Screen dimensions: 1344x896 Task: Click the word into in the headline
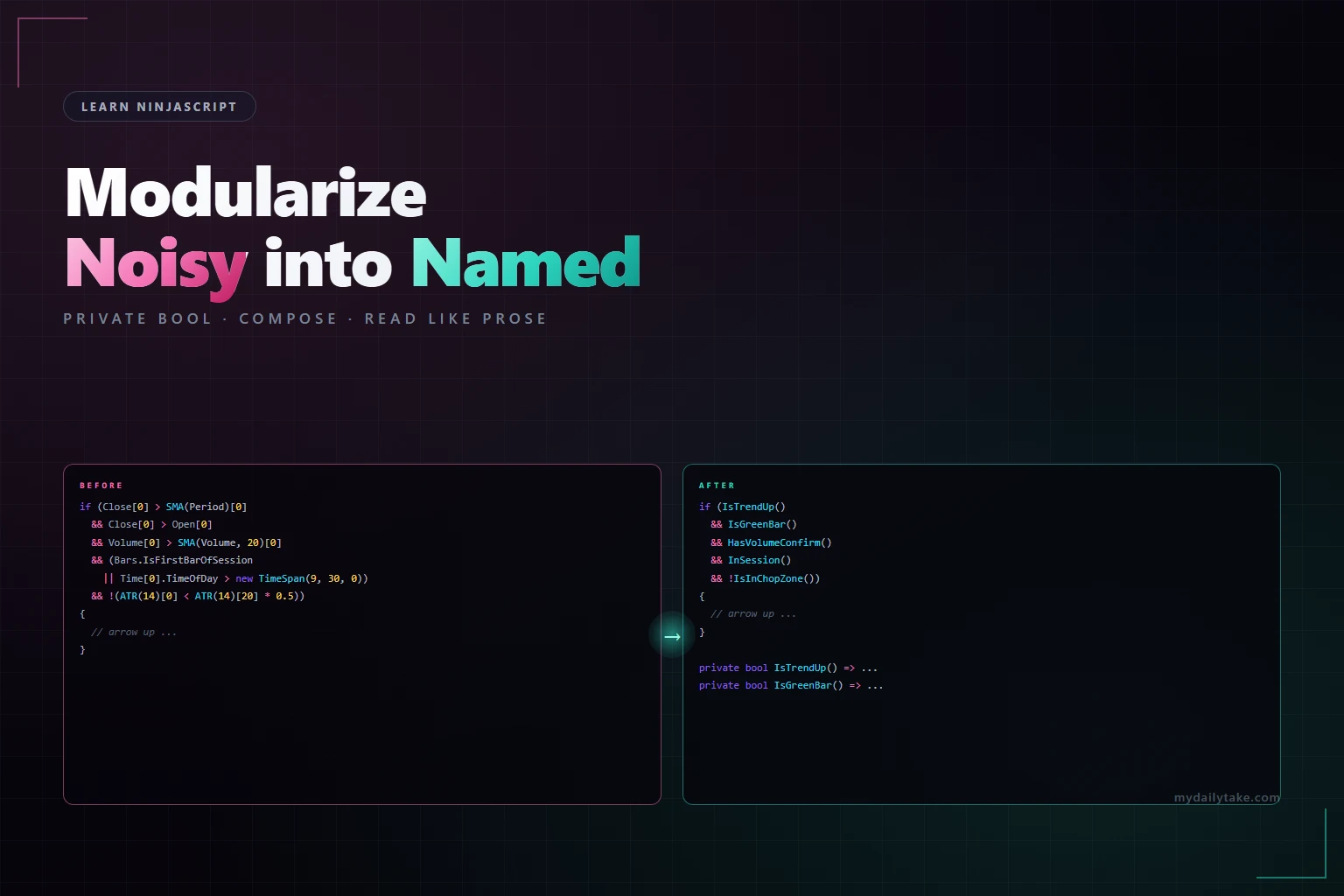click(x=328, y=264)
